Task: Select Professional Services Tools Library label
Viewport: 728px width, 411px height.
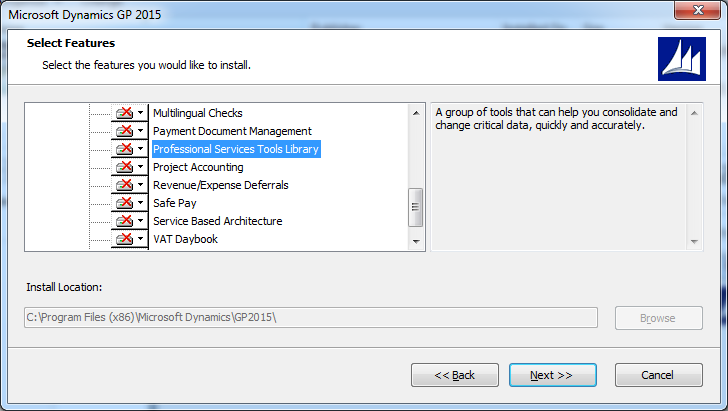Action: click(236, 149)
